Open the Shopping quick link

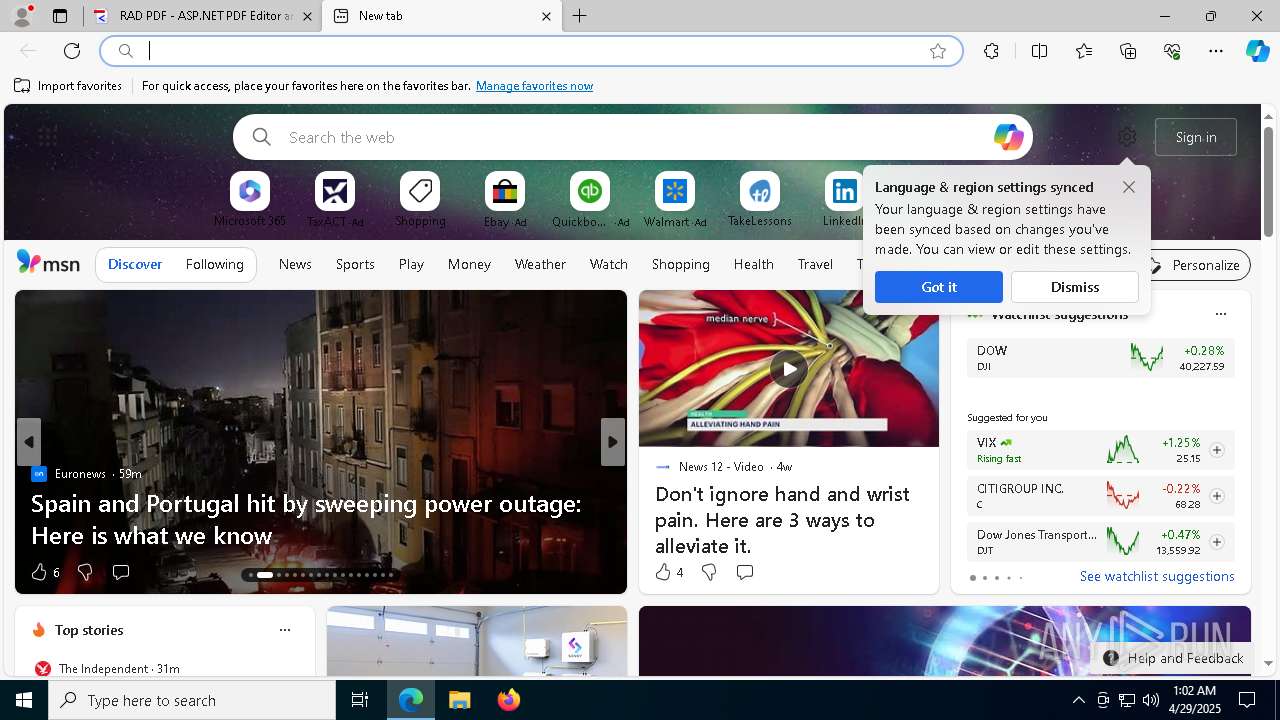(x=420, y=199)
